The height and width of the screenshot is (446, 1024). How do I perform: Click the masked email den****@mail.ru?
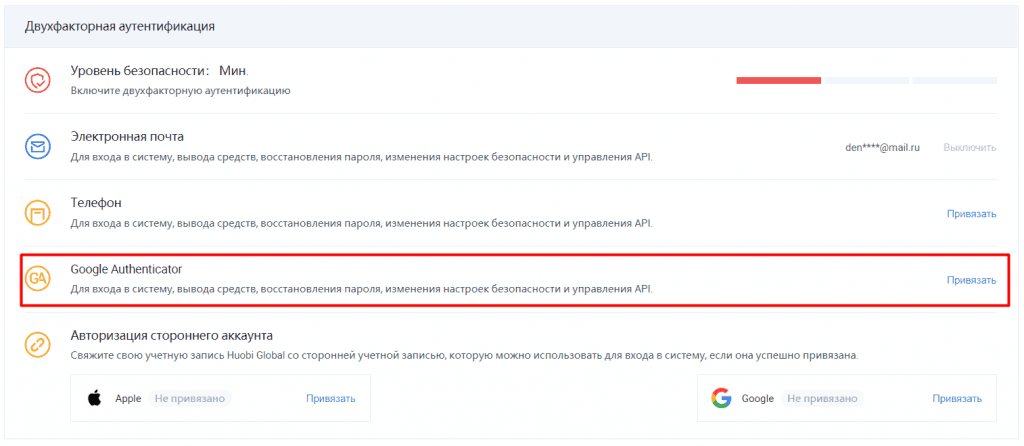[x=882, y=148]
